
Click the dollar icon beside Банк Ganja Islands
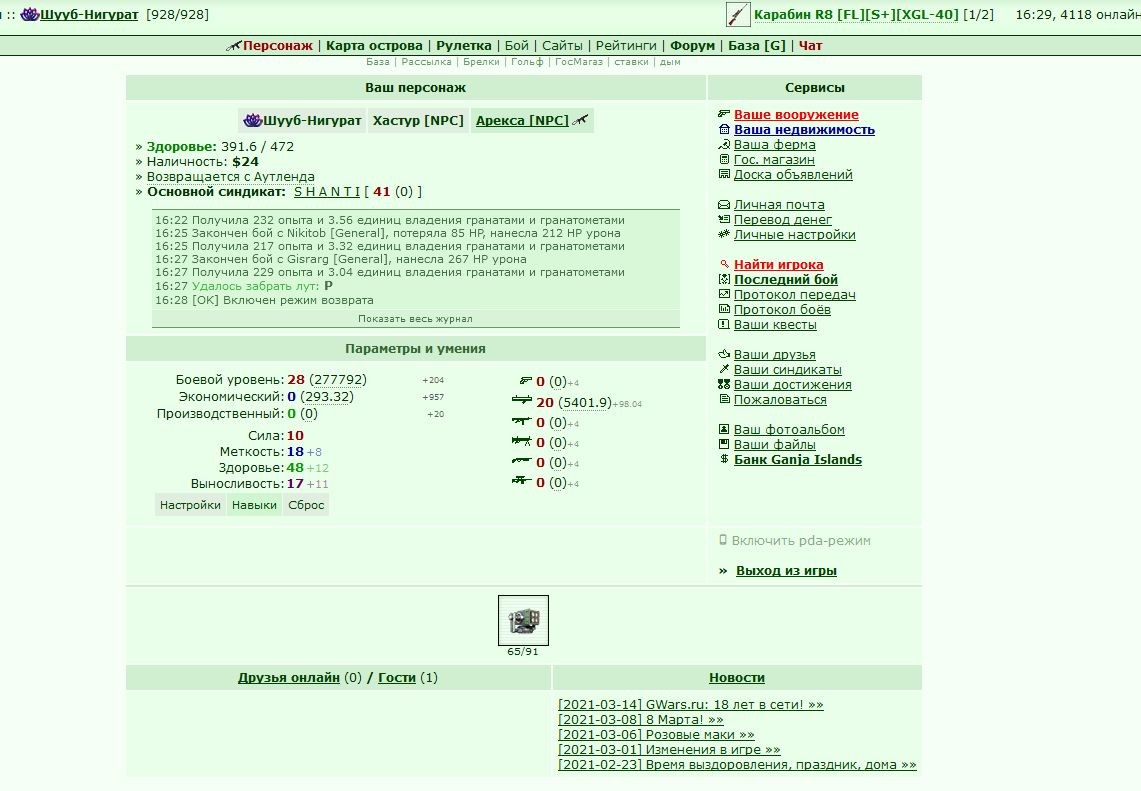click(x=723, y=459)
